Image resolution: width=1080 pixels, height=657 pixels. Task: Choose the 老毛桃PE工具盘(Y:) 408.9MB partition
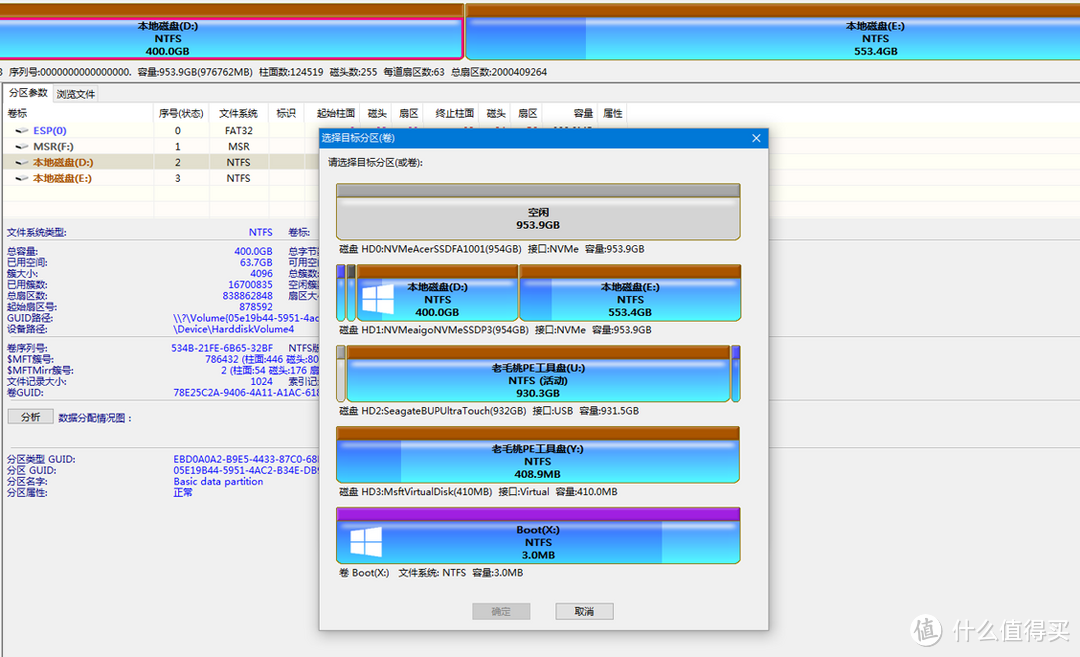click(x=538, y=461)
